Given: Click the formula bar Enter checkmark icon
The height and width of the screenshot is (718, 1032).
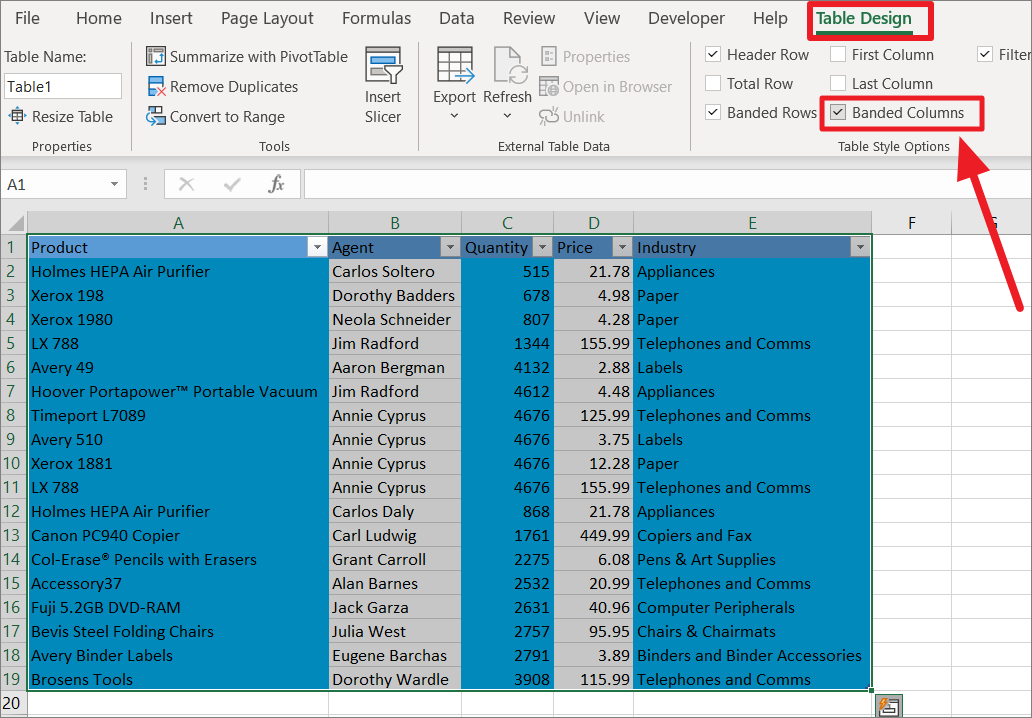Looking at the screenshot, I should (232, 184).
